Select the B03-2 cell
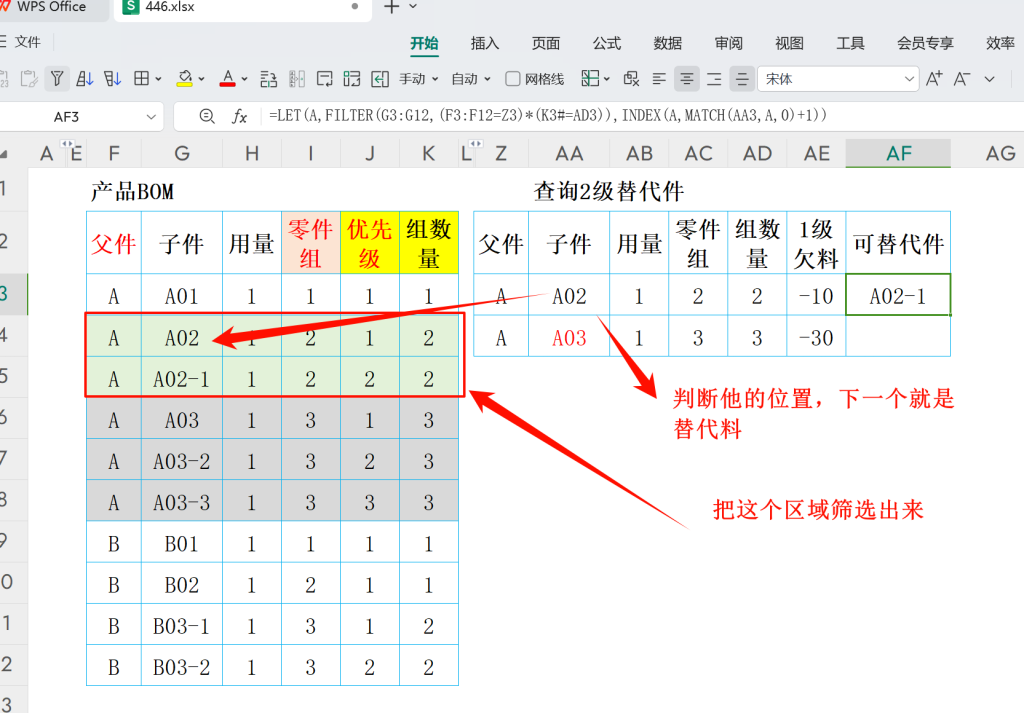This screenshot has width=1024, height=713. (x=182, y=667)
